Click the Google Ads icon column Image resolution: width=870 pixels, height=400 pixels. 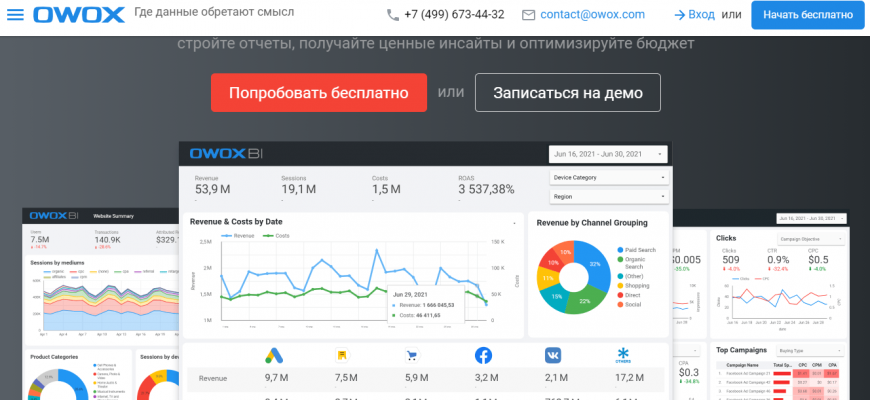point(275,355)
